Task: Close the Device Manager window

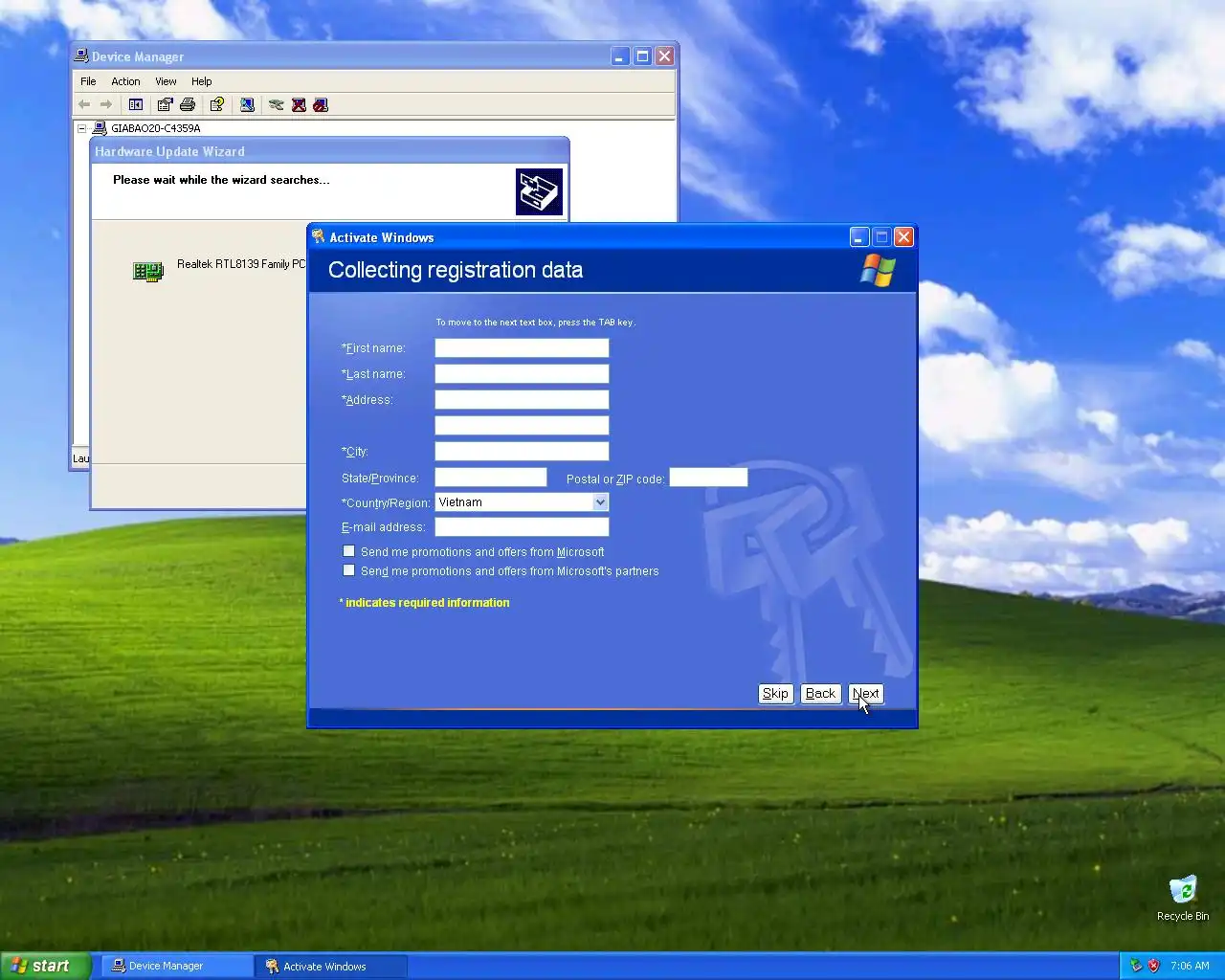Action: 665,56
